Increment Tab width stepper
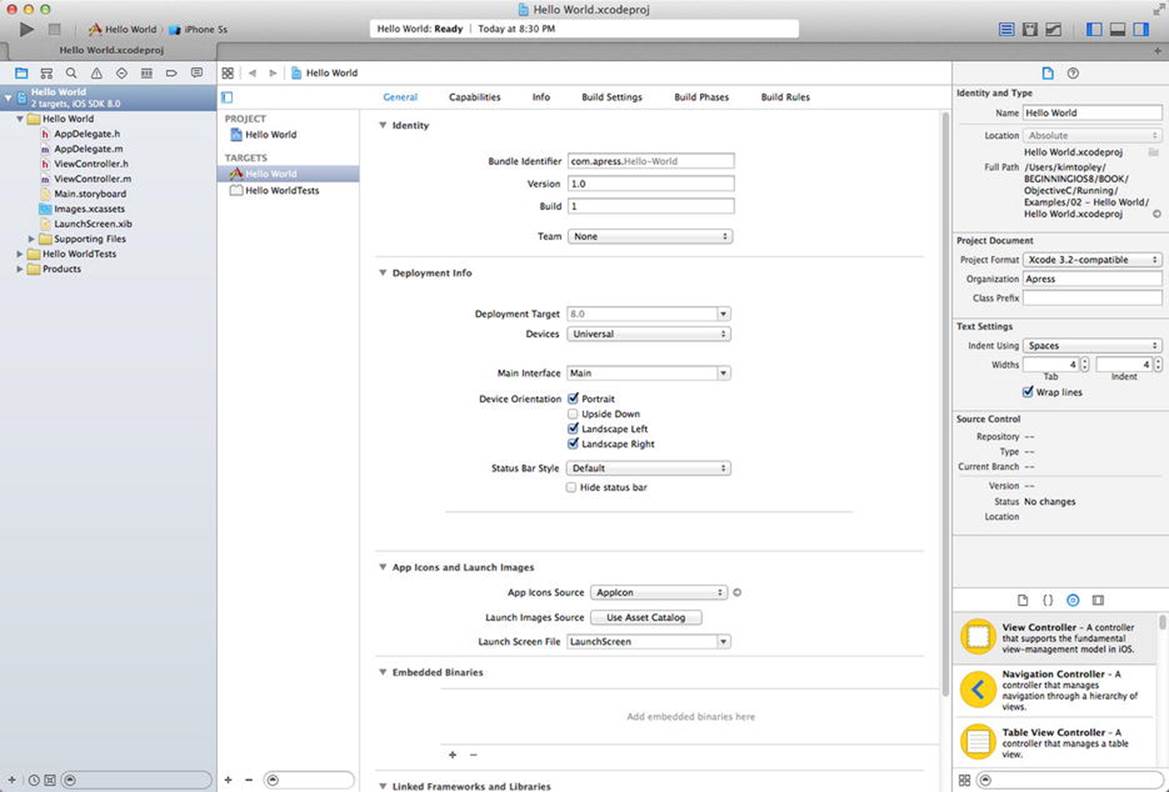The height and width of the screenshot is (792, 1169). pos(1085,361)
